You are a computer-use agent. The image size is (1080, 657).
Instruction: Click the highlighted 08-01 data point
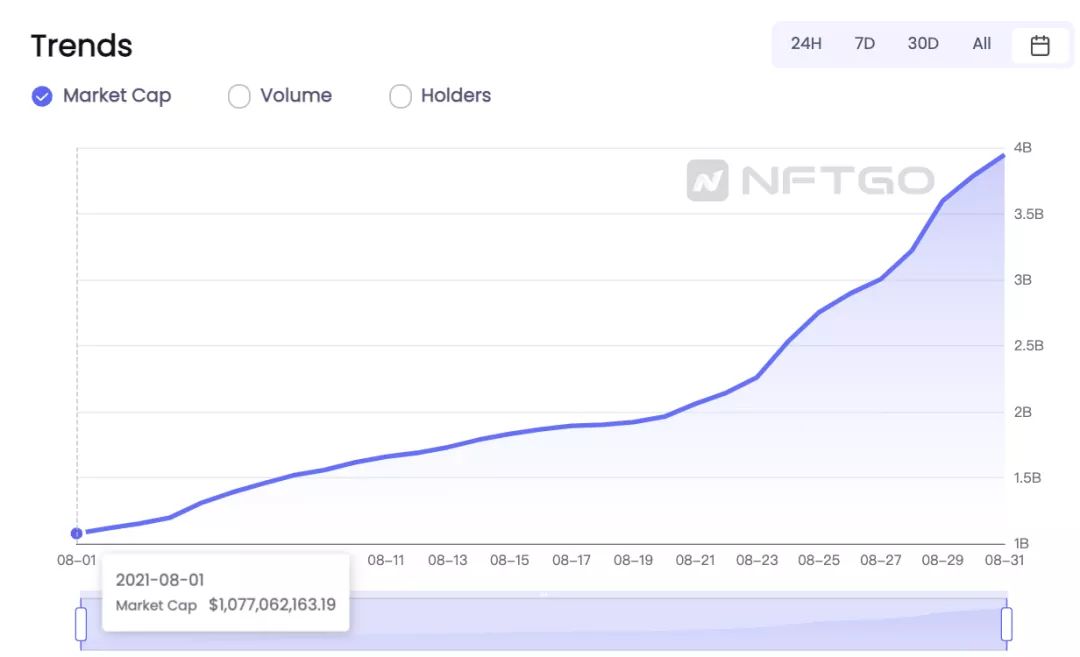[x=76, y=533]
